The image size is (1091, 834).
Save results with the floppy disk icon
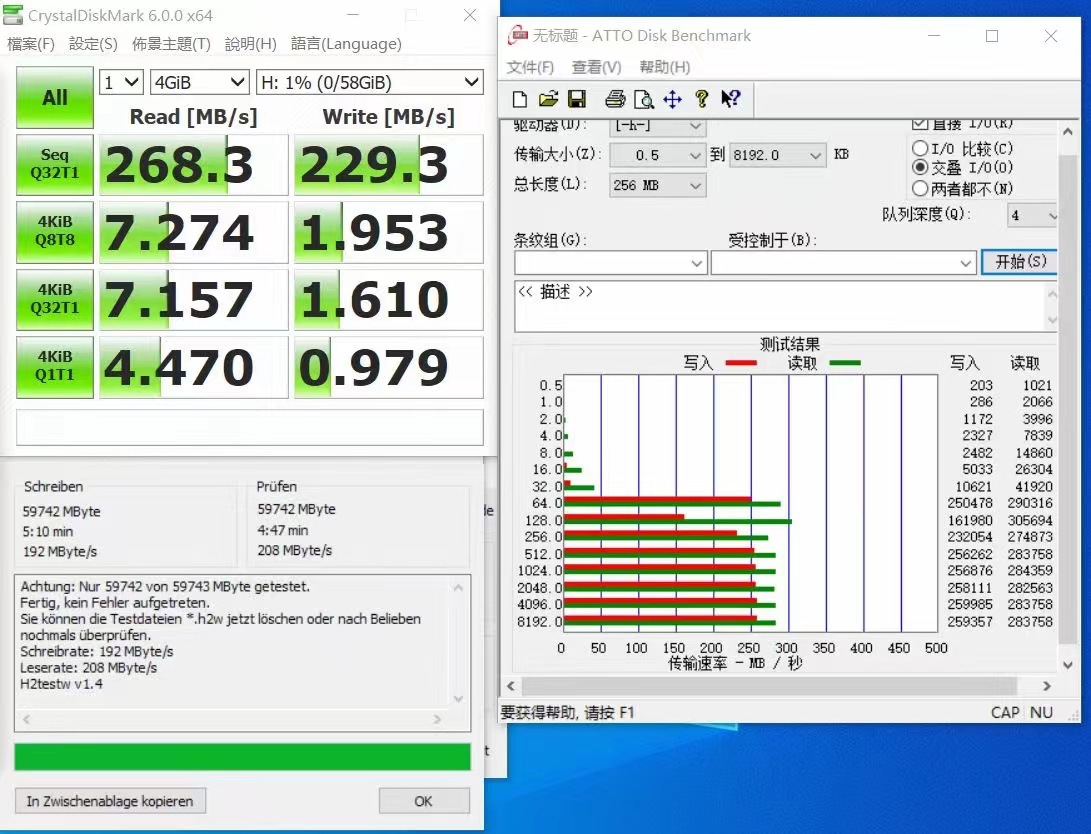(576, 99)
